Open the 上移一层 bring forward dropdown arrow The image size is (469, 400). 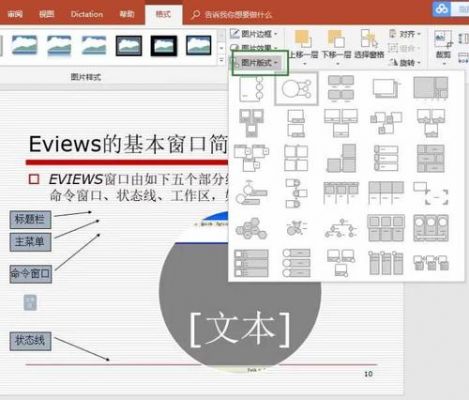pos(304,63)
